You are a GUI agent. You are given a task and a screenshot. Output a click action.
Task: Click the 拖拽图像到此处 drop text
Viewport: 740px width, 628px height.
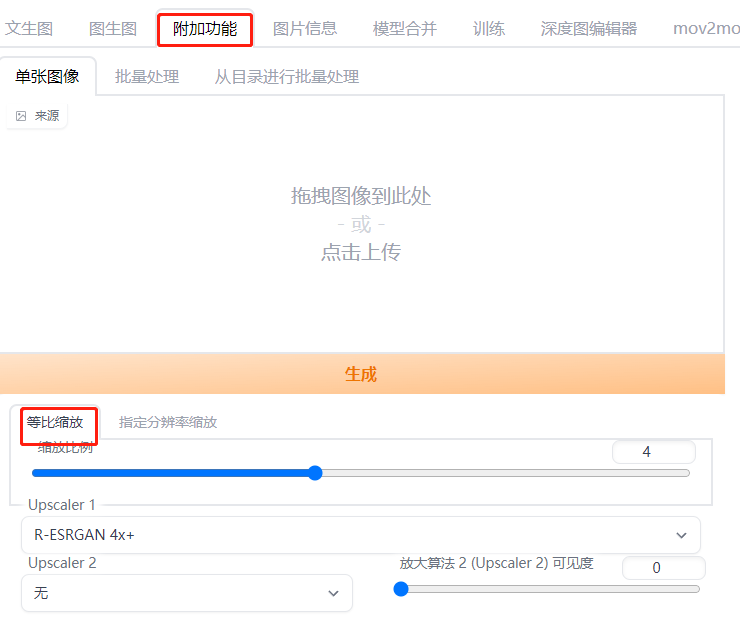(x=361, y=196)
